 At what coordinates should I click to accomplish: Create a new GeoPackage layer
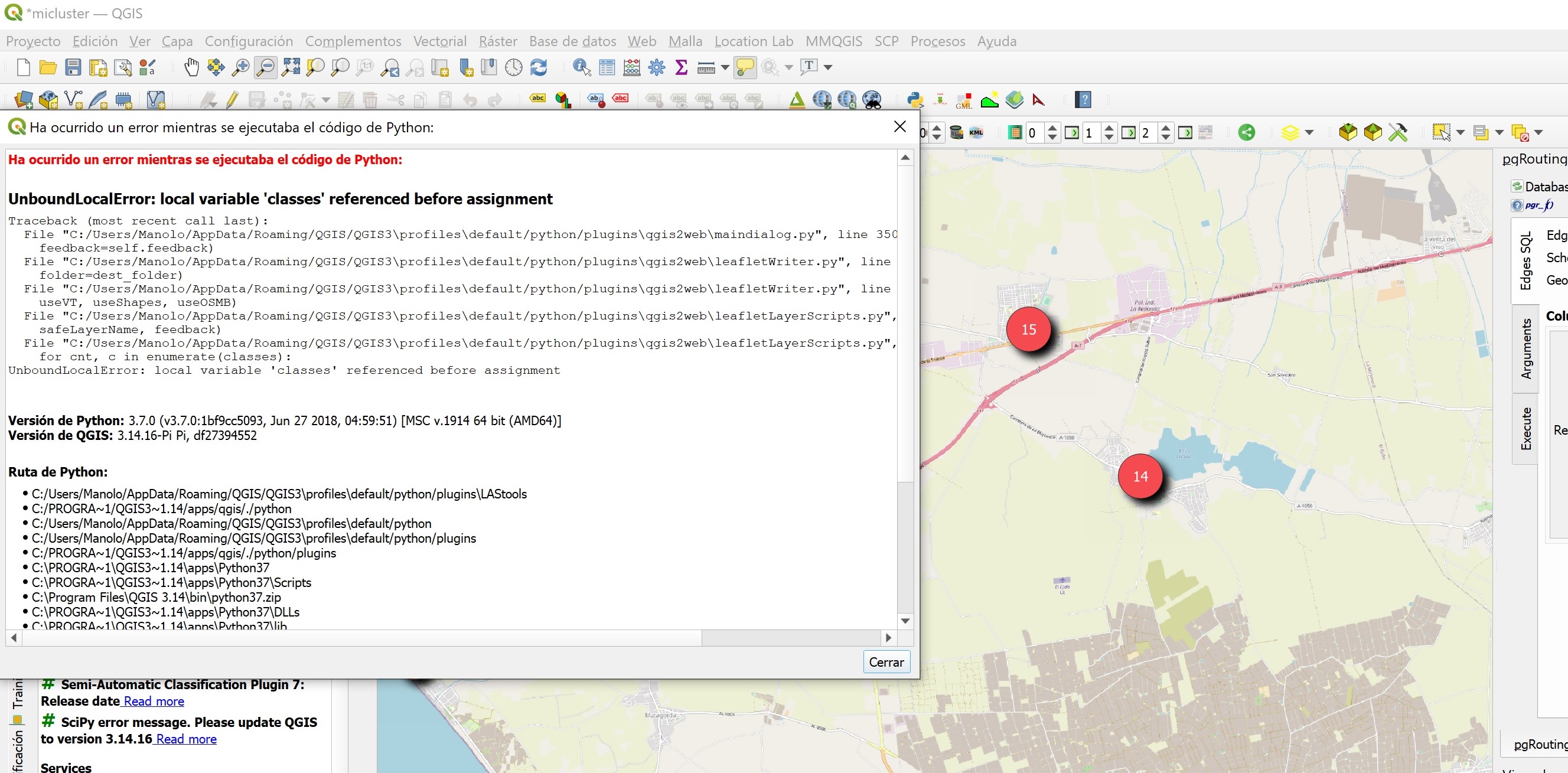coord(48,99)
